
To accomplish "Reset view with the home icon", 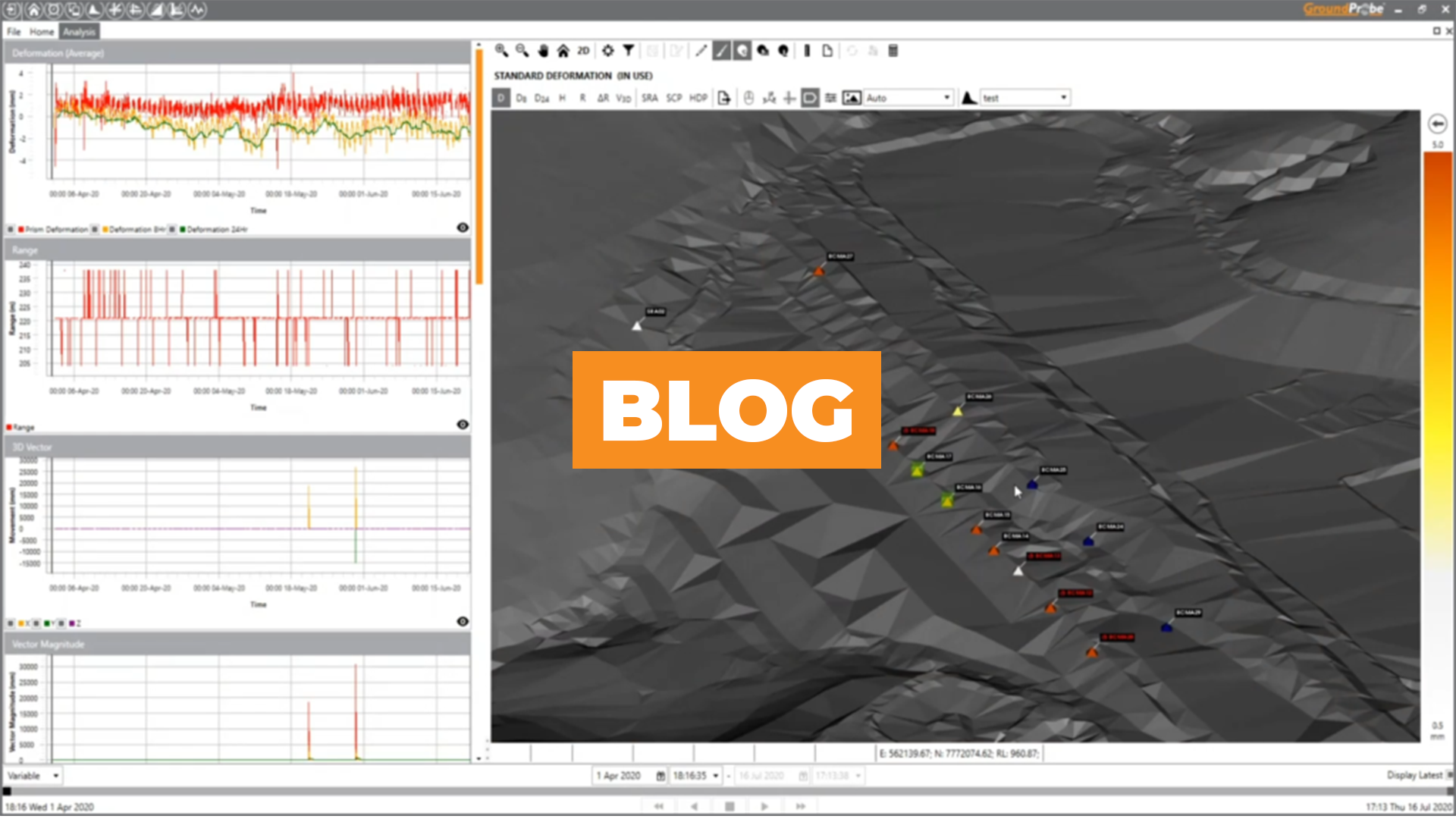I will (563, 51).
